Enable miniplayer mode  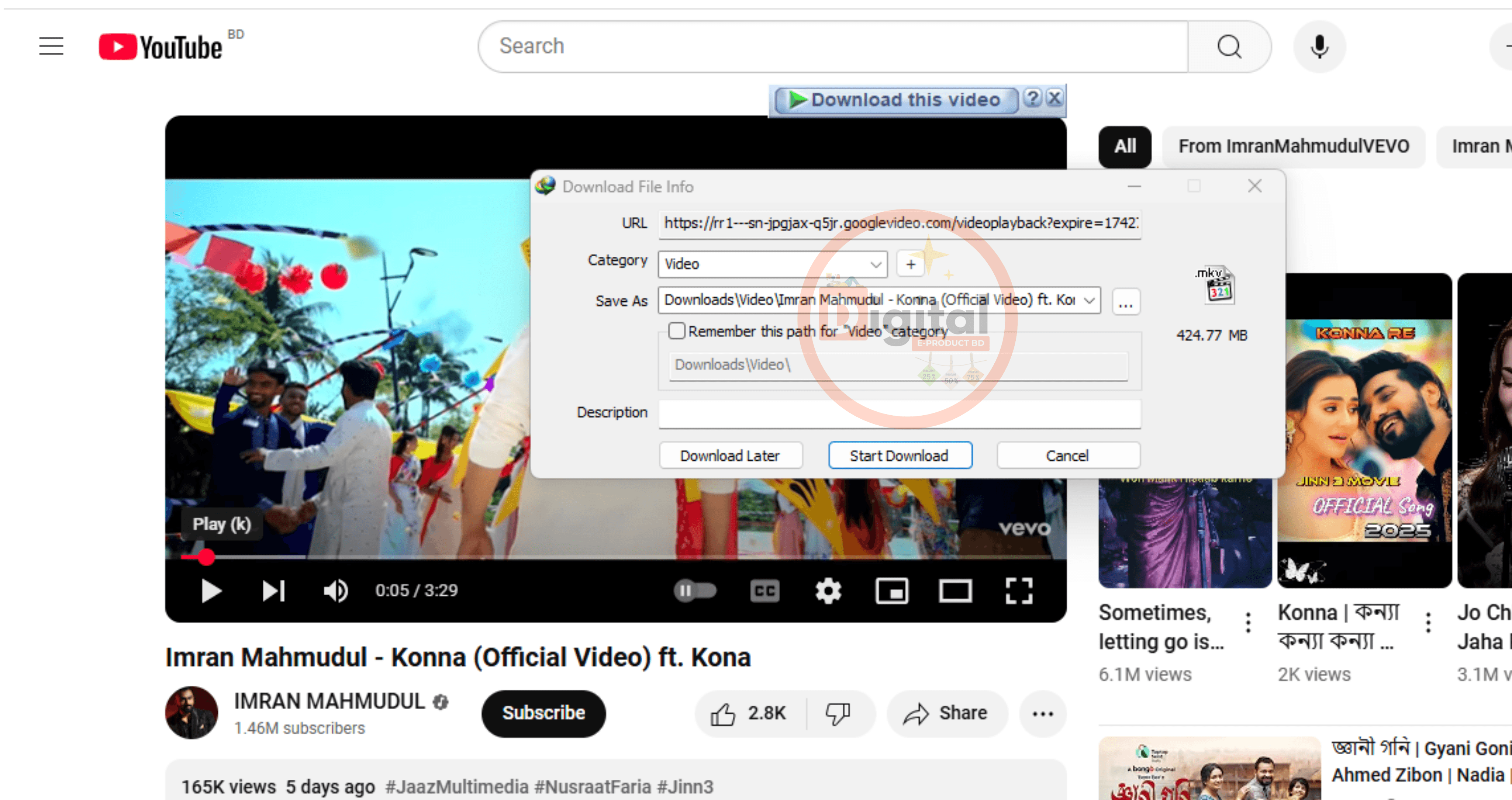click(891, 591)
